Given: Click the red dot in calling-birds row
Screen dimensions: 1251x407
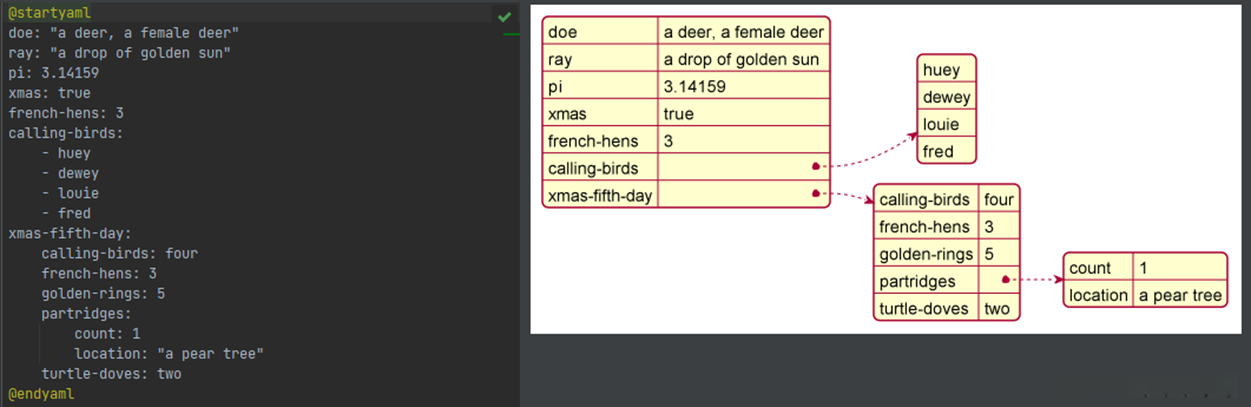Looking at the screenshot, I should pyautogui.click(x=816, y=166).
